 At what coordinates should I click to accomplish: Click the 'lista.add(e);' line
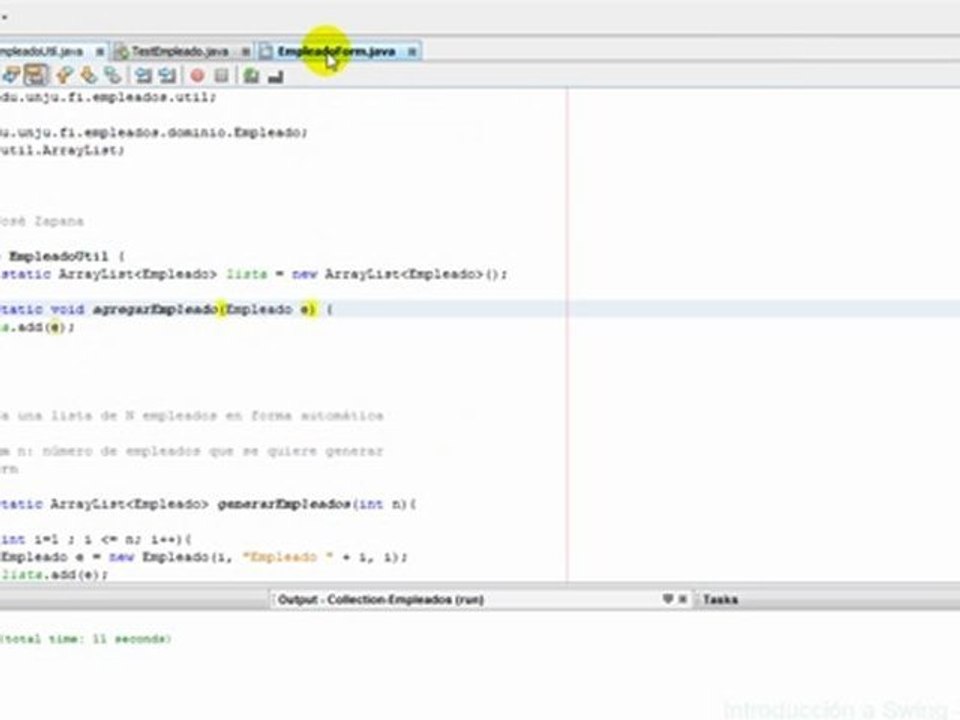pyautogui.click(x=54, y=575)
